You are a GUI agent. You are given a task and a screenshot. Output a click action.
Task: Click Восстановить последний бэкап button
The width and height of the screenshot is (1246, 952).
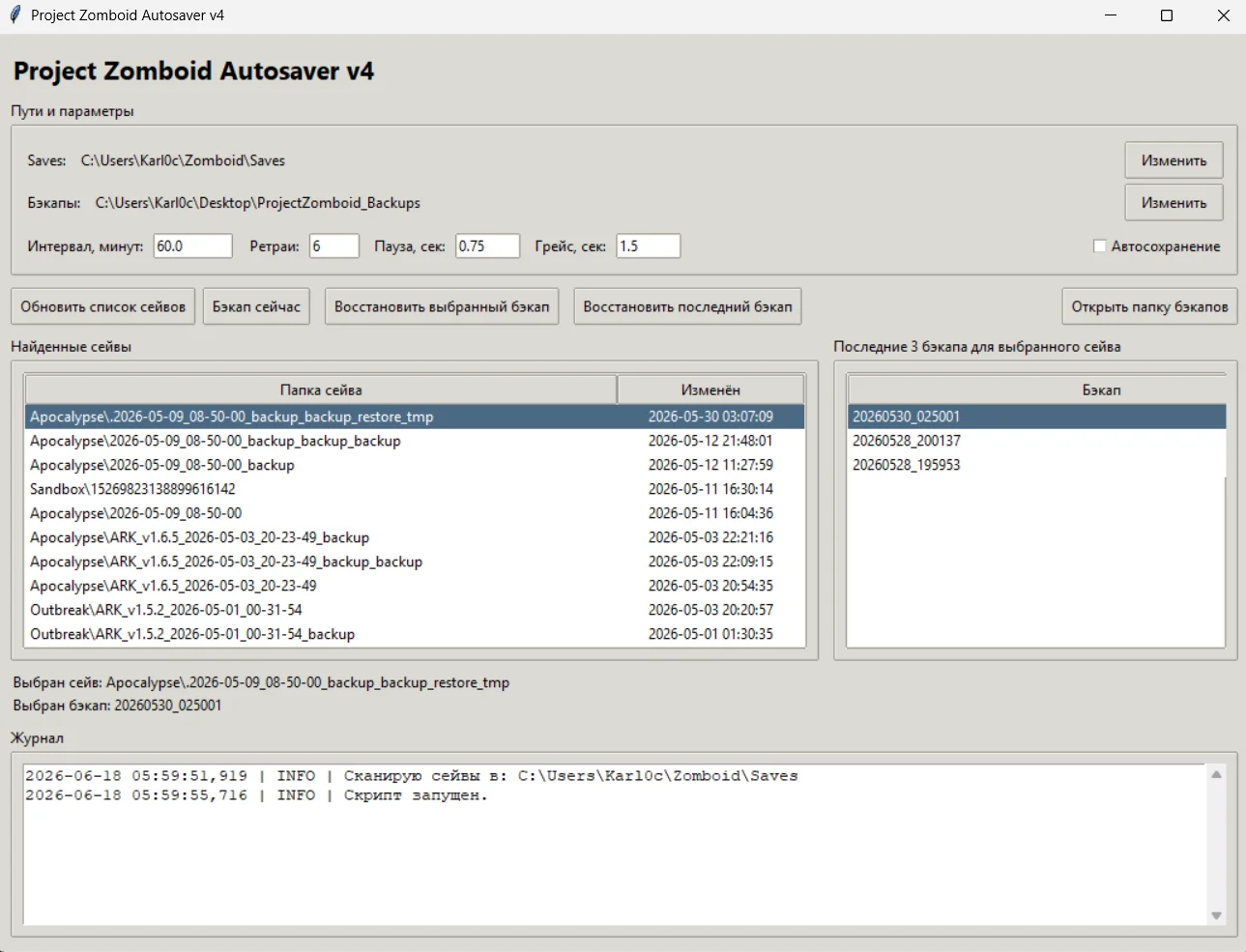click(x=687, y=306)
